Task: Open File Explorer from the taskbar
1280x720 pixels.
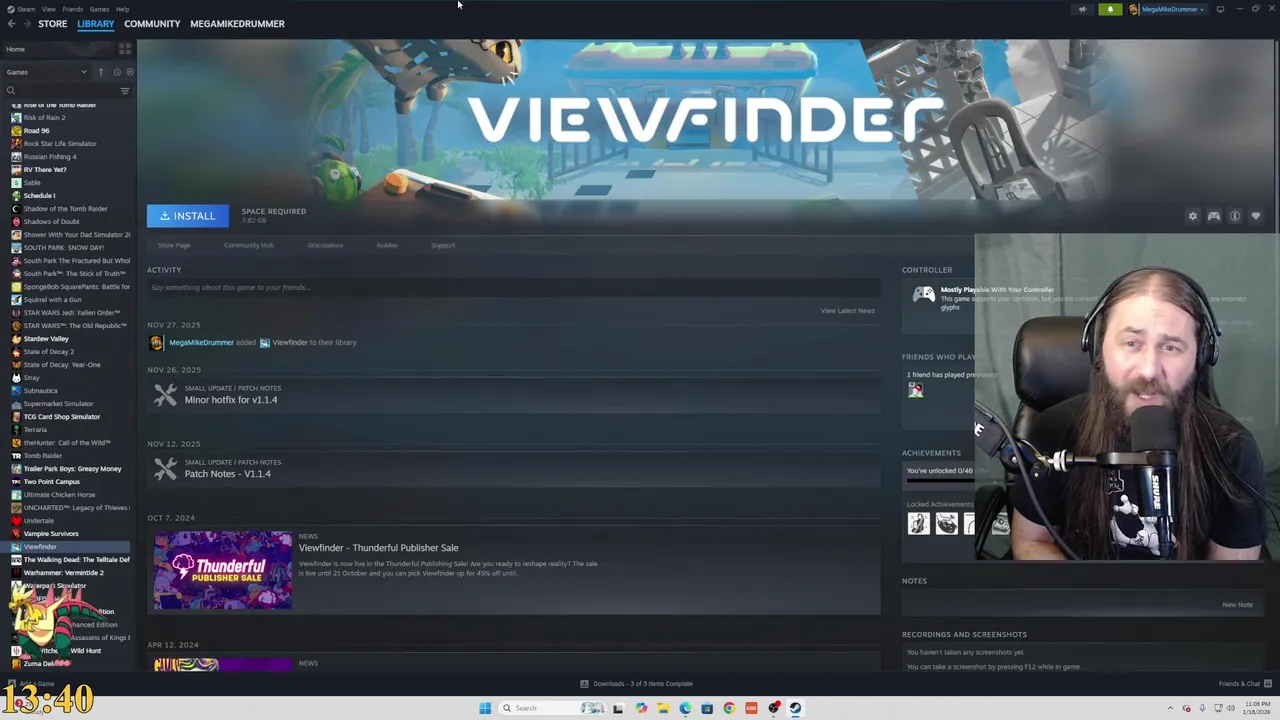Action: [x=663, y=708]
